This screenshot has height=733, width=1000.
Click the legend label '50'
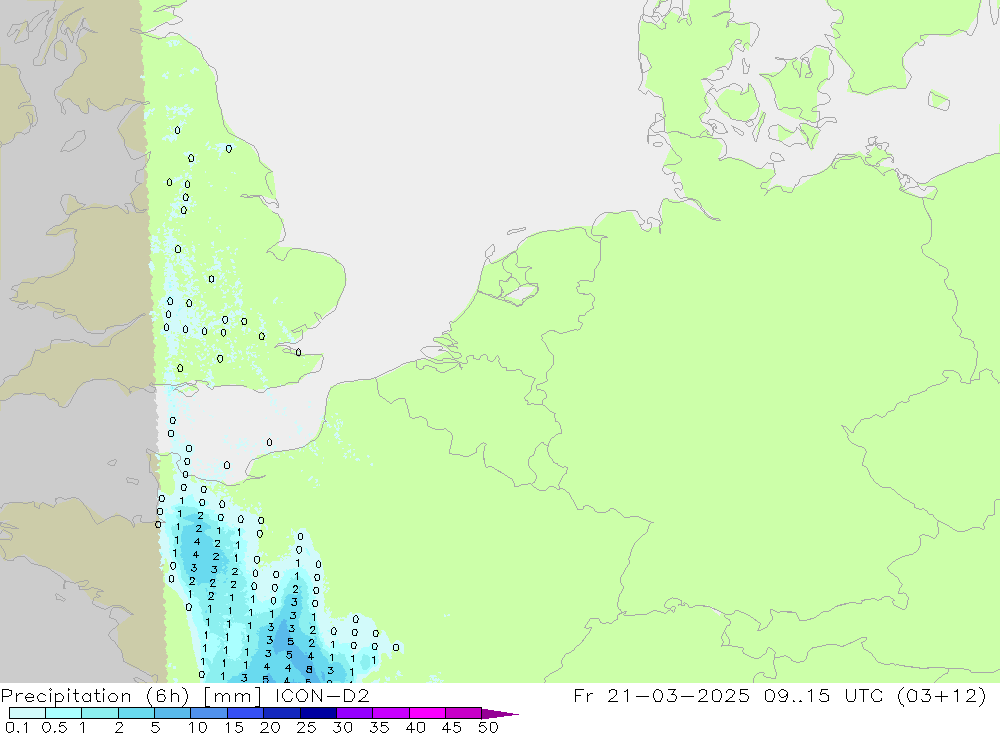(488, 727)
